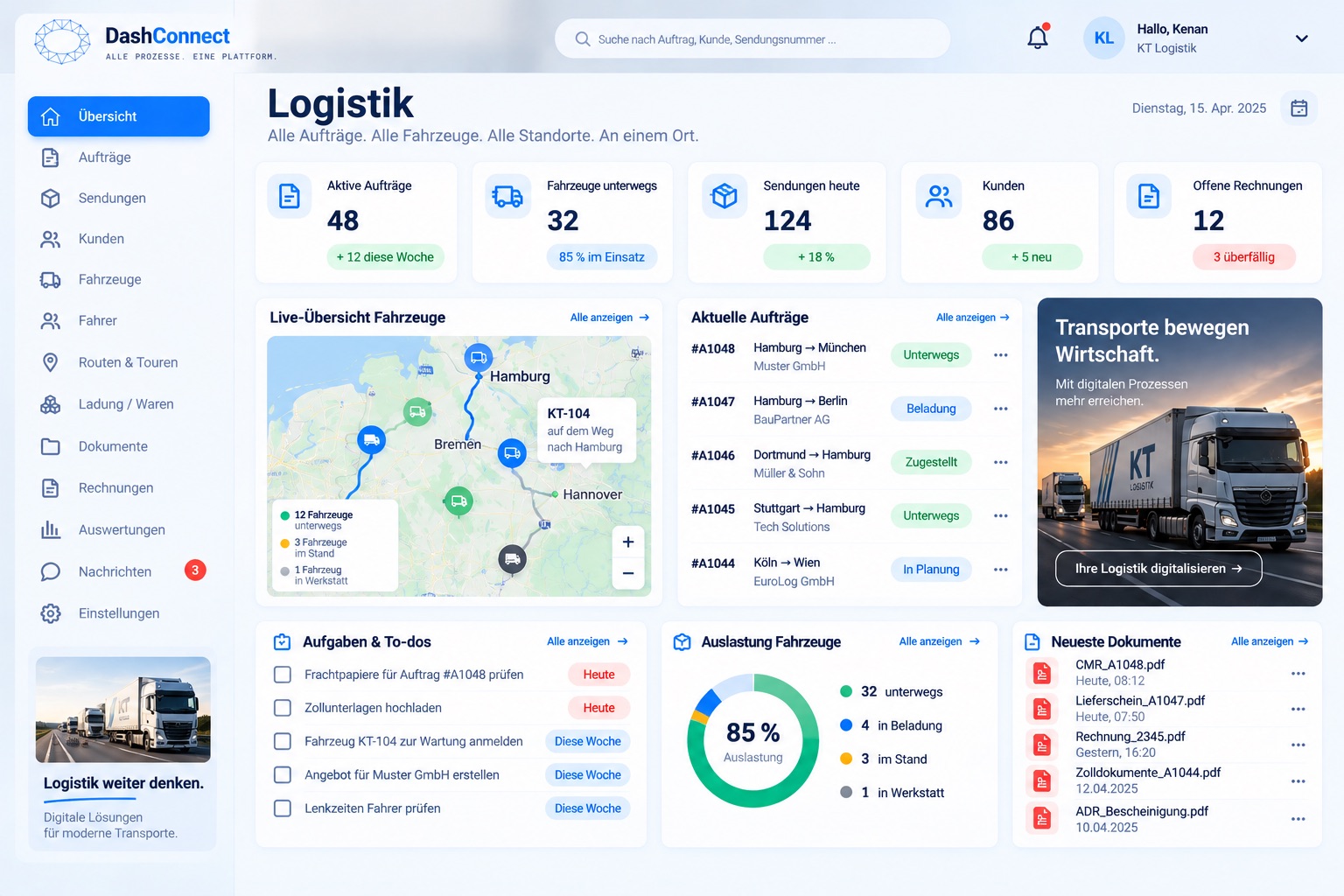Click green '32 unterwegs' legend dot
This screenshot has height=896, width=1344.
(846, 691)
